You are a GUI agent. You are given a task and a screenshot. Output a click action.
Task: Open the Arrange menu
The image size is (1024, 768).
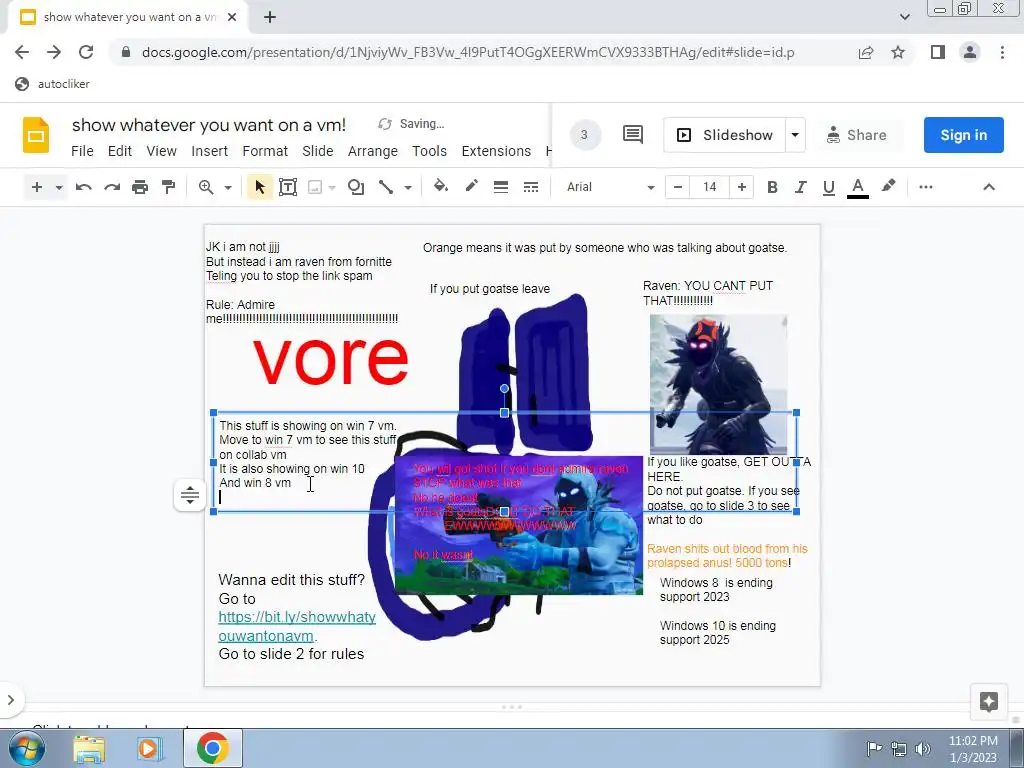pyautogui.click(x=373, y=152)
